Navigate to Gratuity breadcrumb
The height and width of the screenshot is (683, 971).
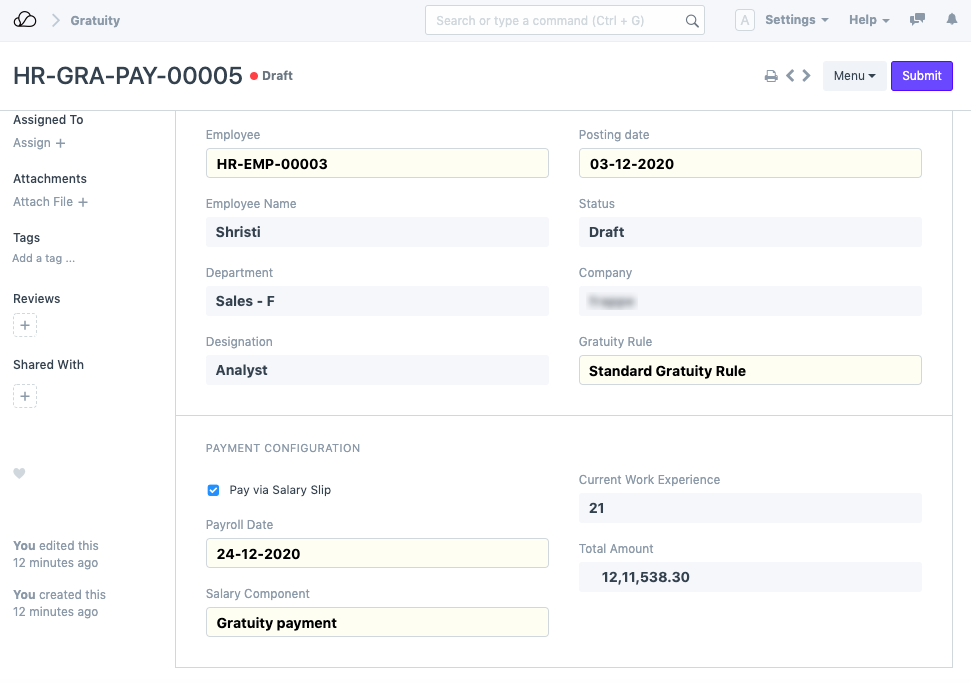(95, 20)
